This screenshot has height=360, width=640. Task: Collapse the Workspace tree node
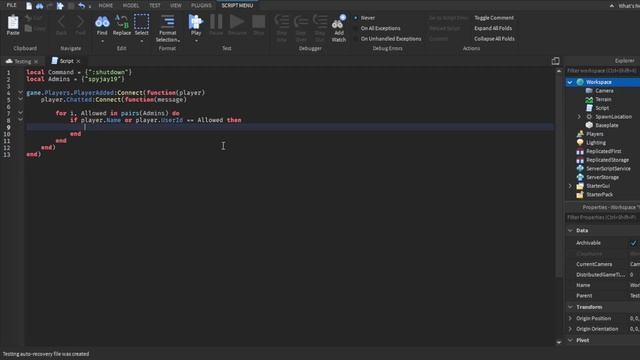pyautogui.click(x=570, y=82)
